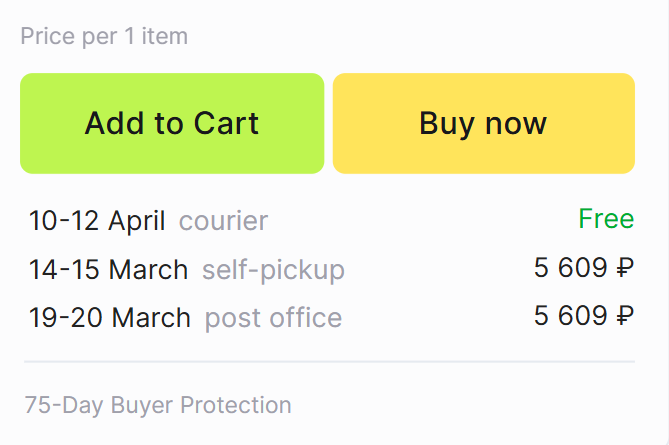
Task: Click the word March in self-pickup row
Action: tap(148, 269)
